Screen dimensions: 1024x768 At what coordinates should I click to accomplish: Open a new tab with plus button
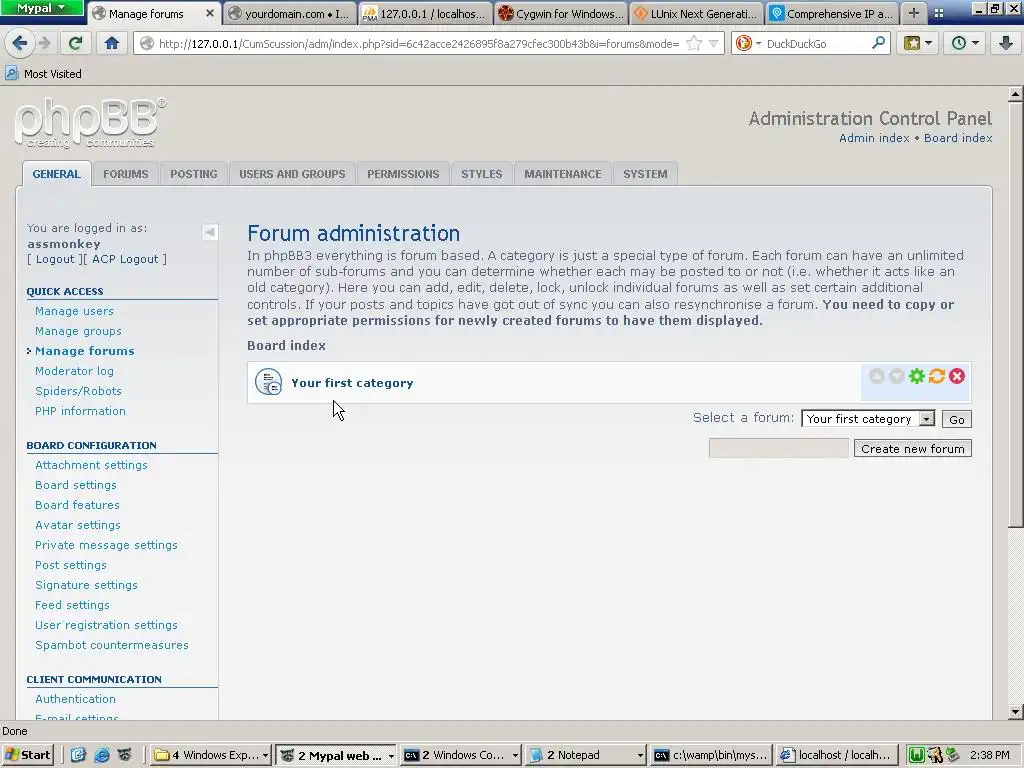(x=914, y=13)
